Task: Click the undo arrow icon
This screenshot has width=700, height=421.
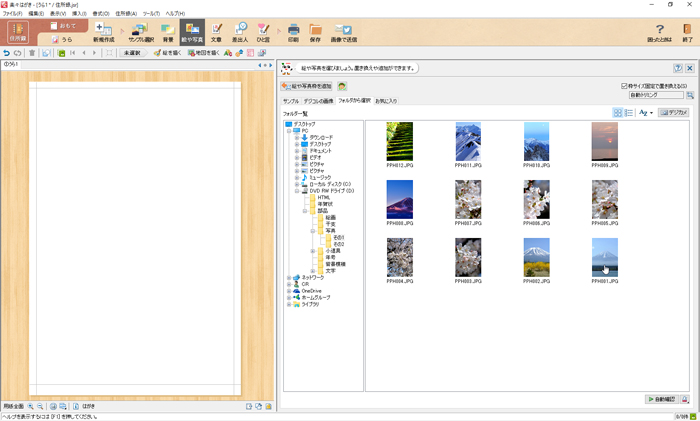Action: (x=7, y=52)
